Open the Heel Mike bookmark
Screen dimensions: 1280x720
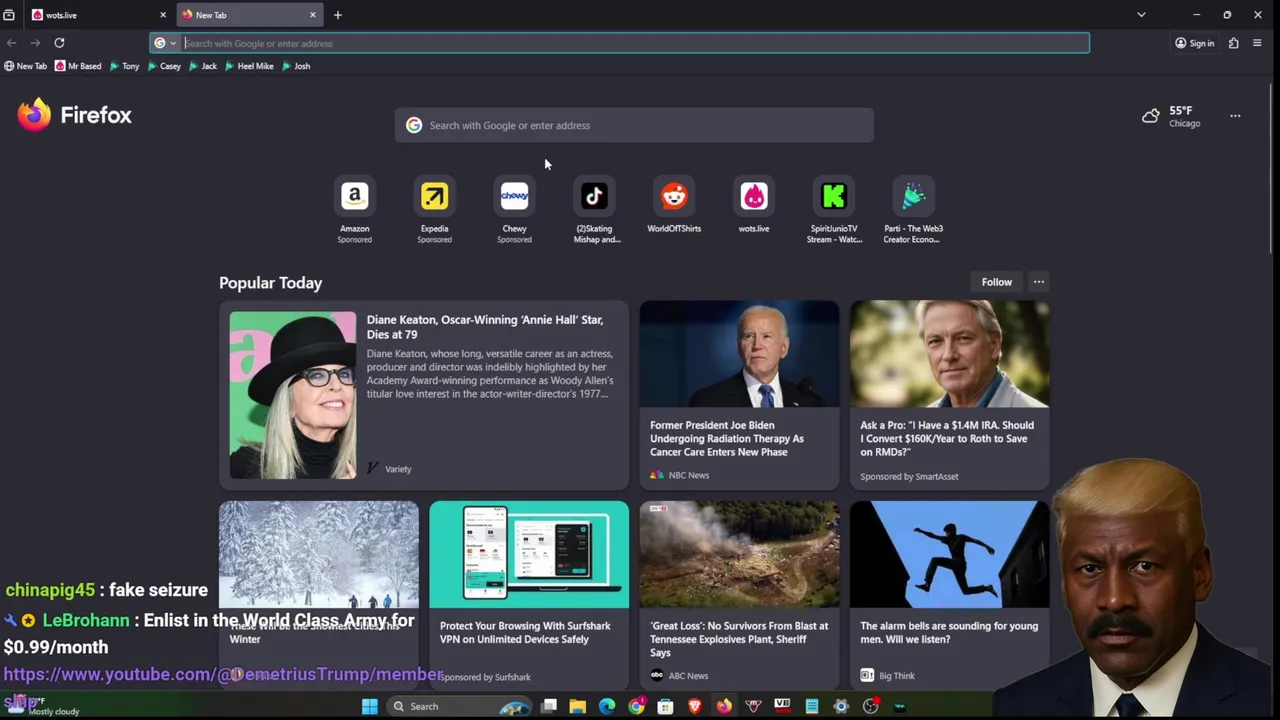click(249, 66)
